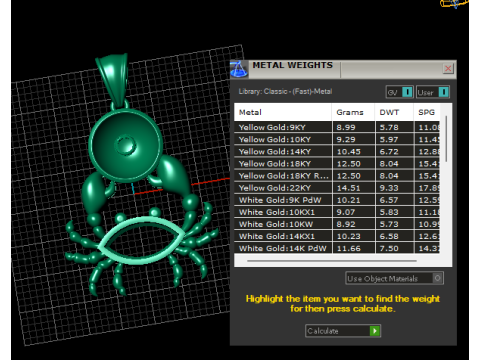Select the Yellow Gold:14KY row

337,152
